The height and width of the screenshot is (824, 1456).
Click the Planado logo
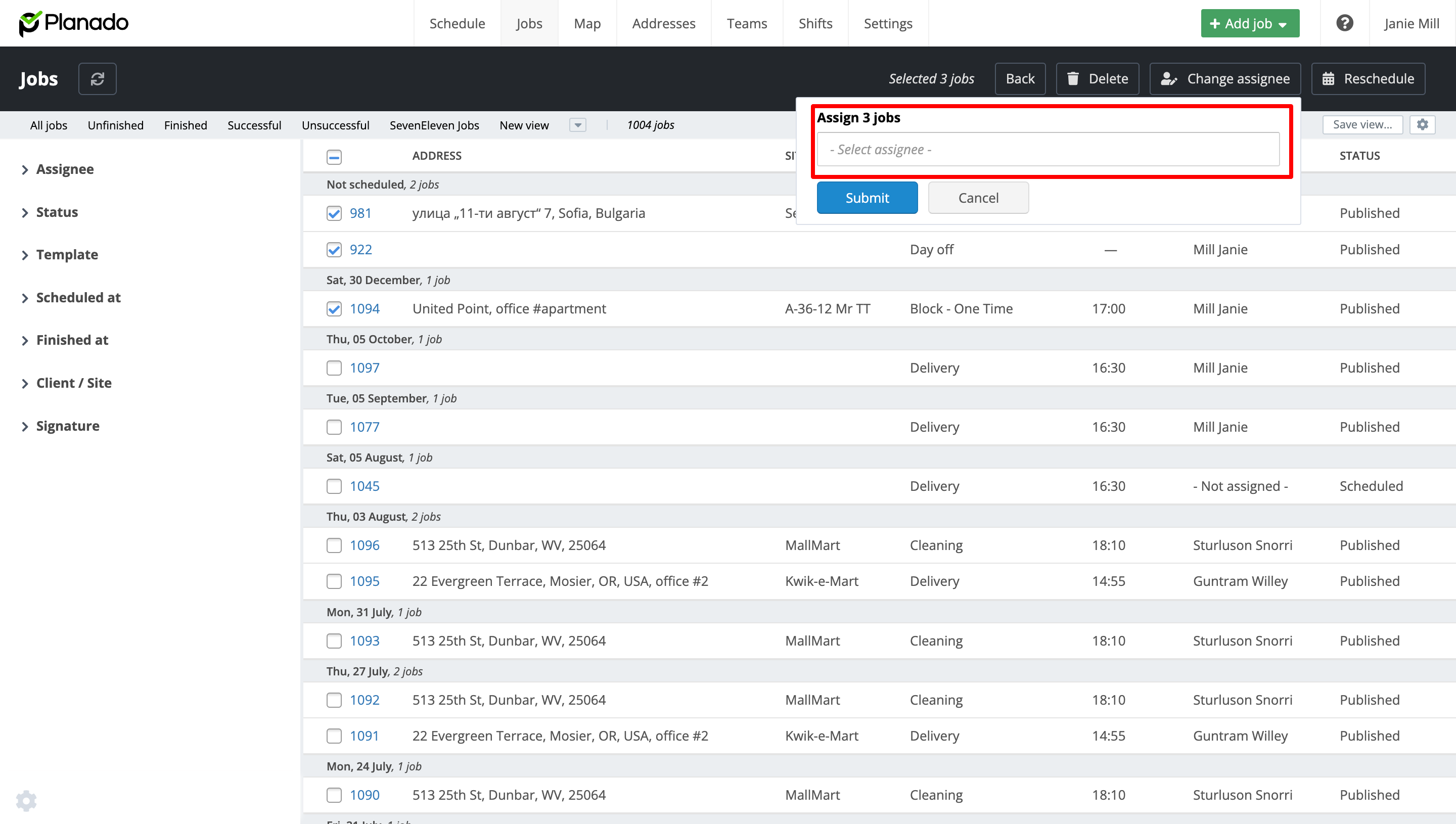[x=74, y=23]
